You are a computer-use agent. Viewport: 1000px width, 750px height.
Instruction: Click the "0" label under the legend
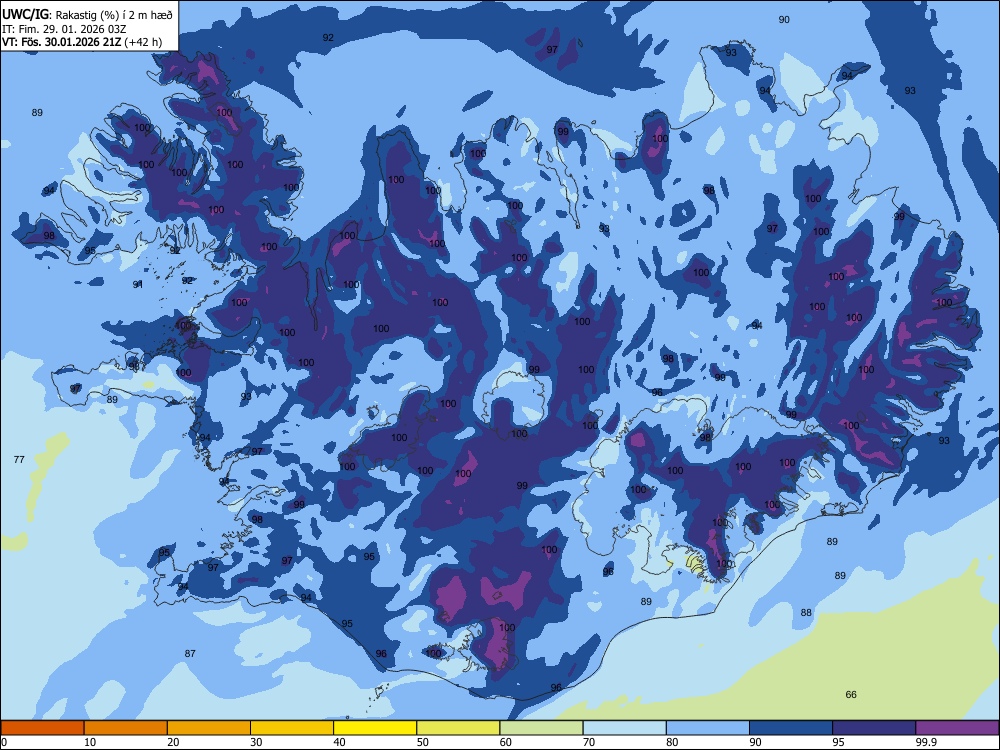[x=3, y=742]
